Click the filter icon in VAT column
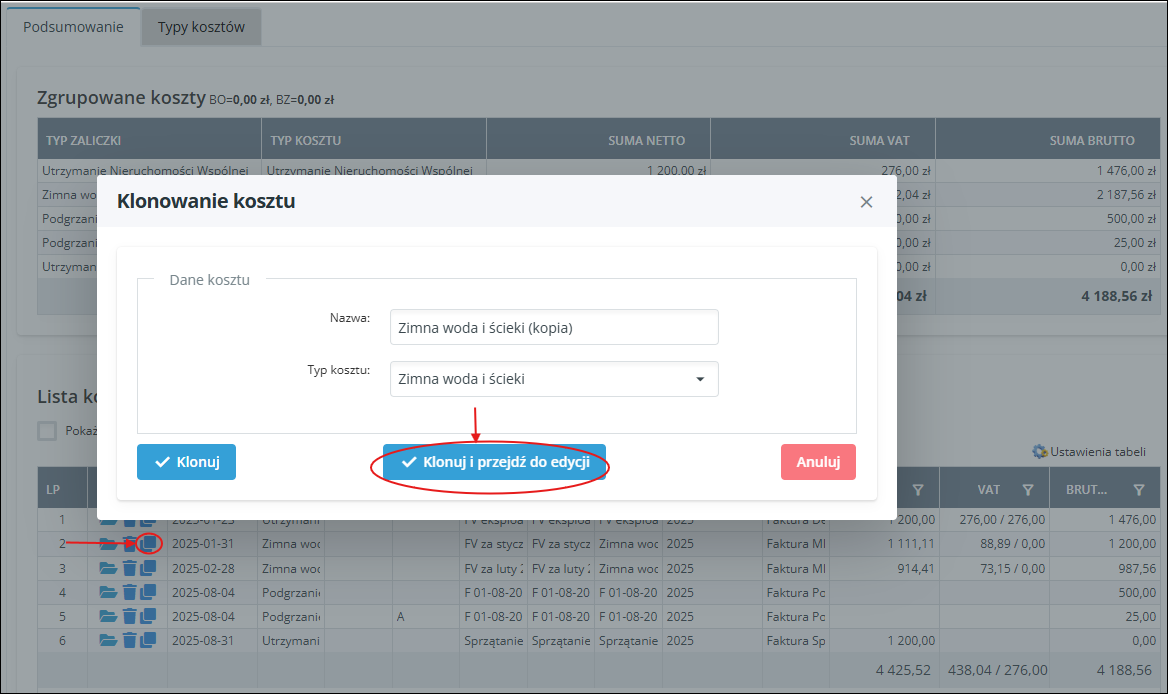1168x694 pixels. pyautogui.click(x=1027, y=489)
